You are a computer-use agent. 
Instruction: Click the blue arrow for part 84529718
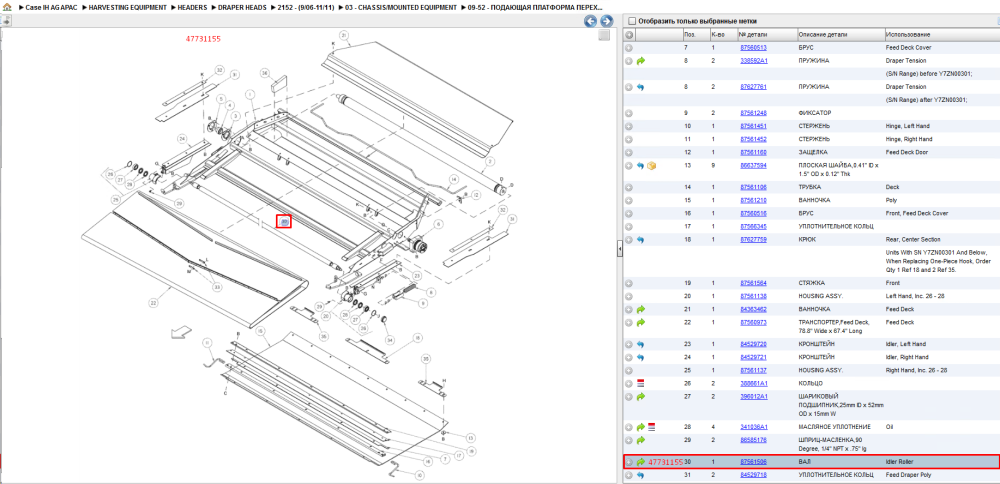coord(641,475)
